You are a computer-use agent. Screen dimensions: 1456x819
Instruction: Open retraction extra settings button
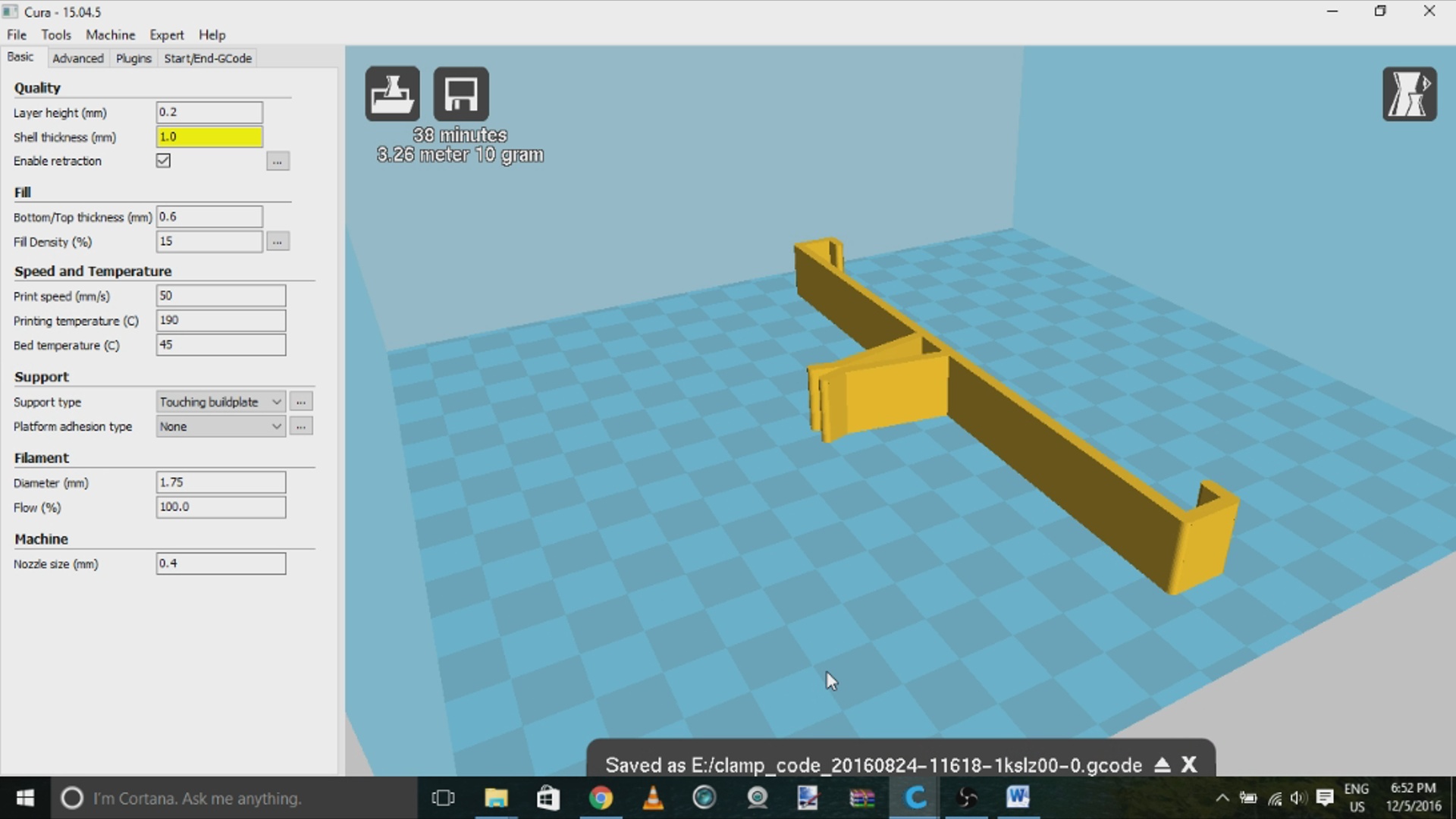(278, 162)
